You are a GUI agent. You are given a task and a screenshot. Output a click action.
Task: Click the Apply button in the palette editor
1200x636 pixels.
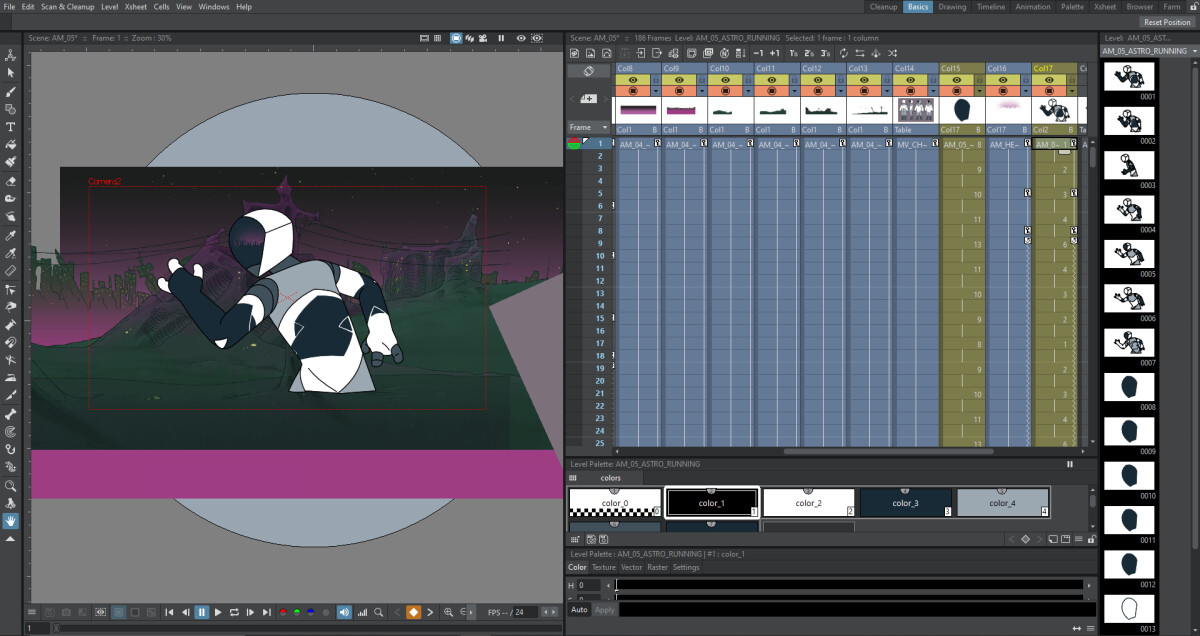[604, 609]
